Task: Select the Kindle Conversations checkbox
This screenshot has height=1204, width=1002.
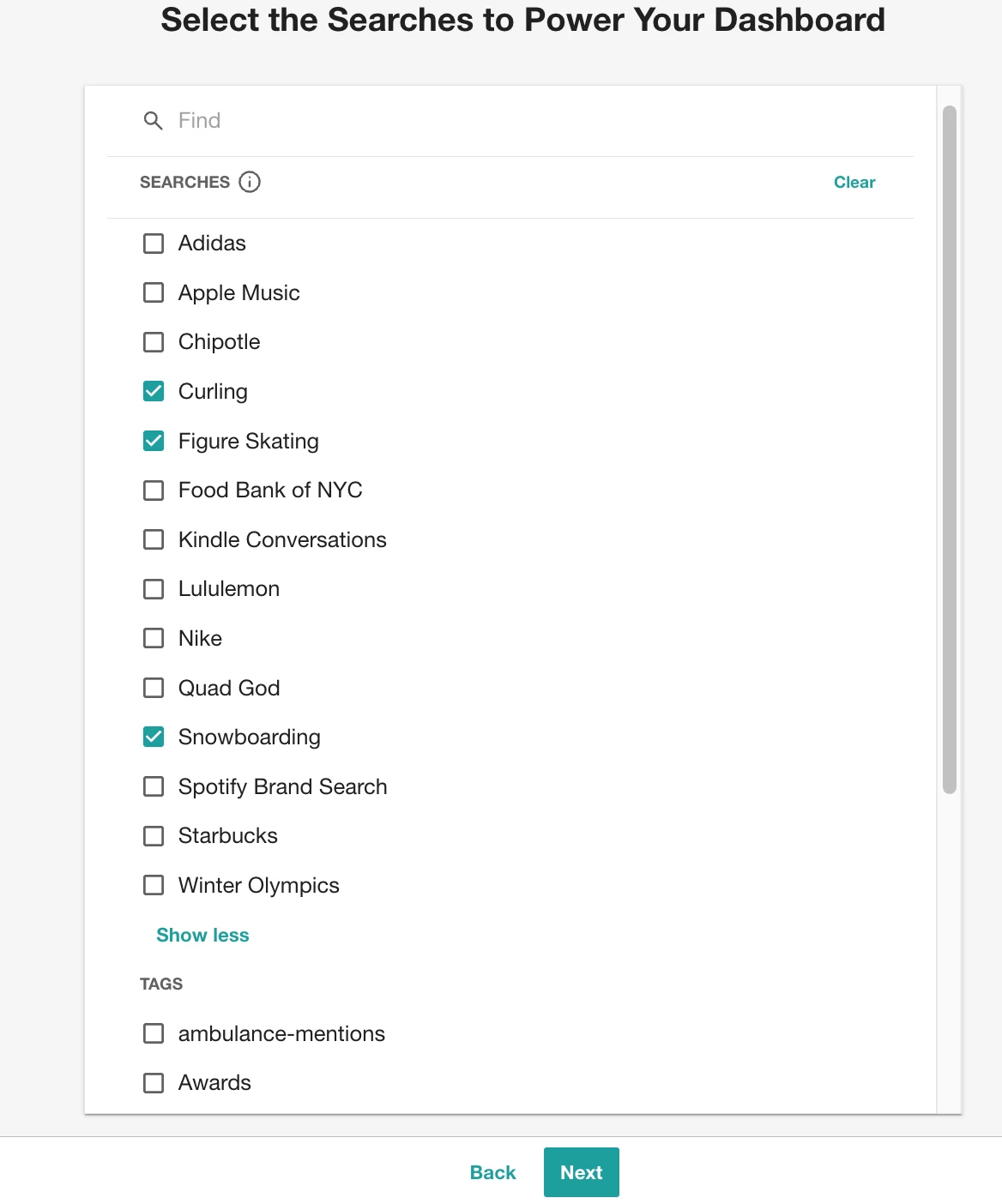Action: pyautogui.click(x=154, y=539)
